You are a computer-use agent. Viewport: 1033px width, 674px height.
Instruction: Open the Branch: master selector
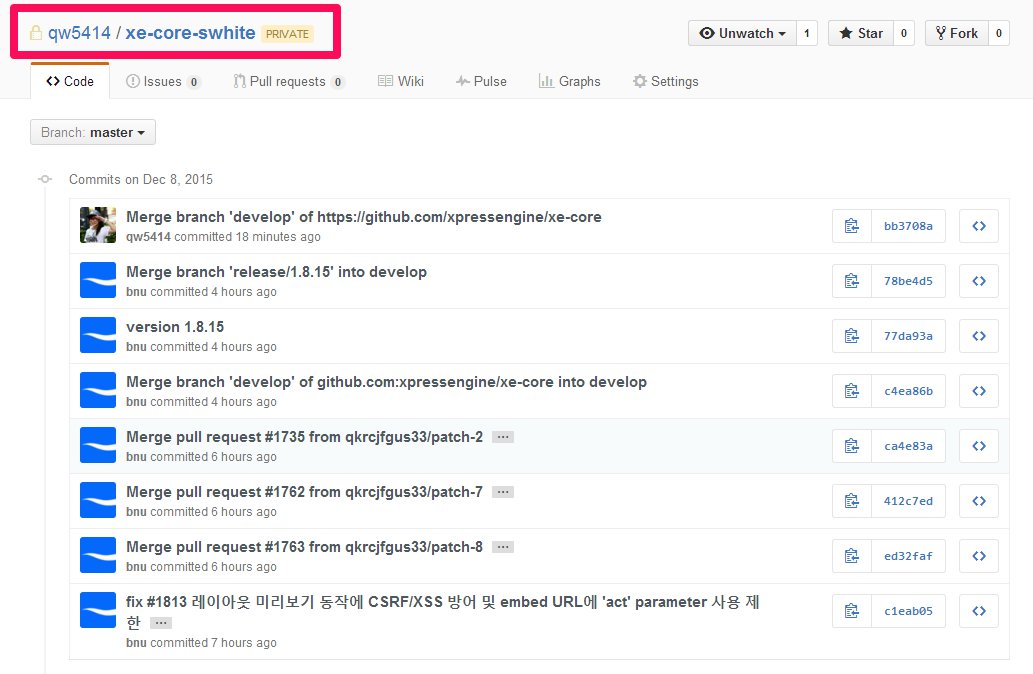point(93,132)
